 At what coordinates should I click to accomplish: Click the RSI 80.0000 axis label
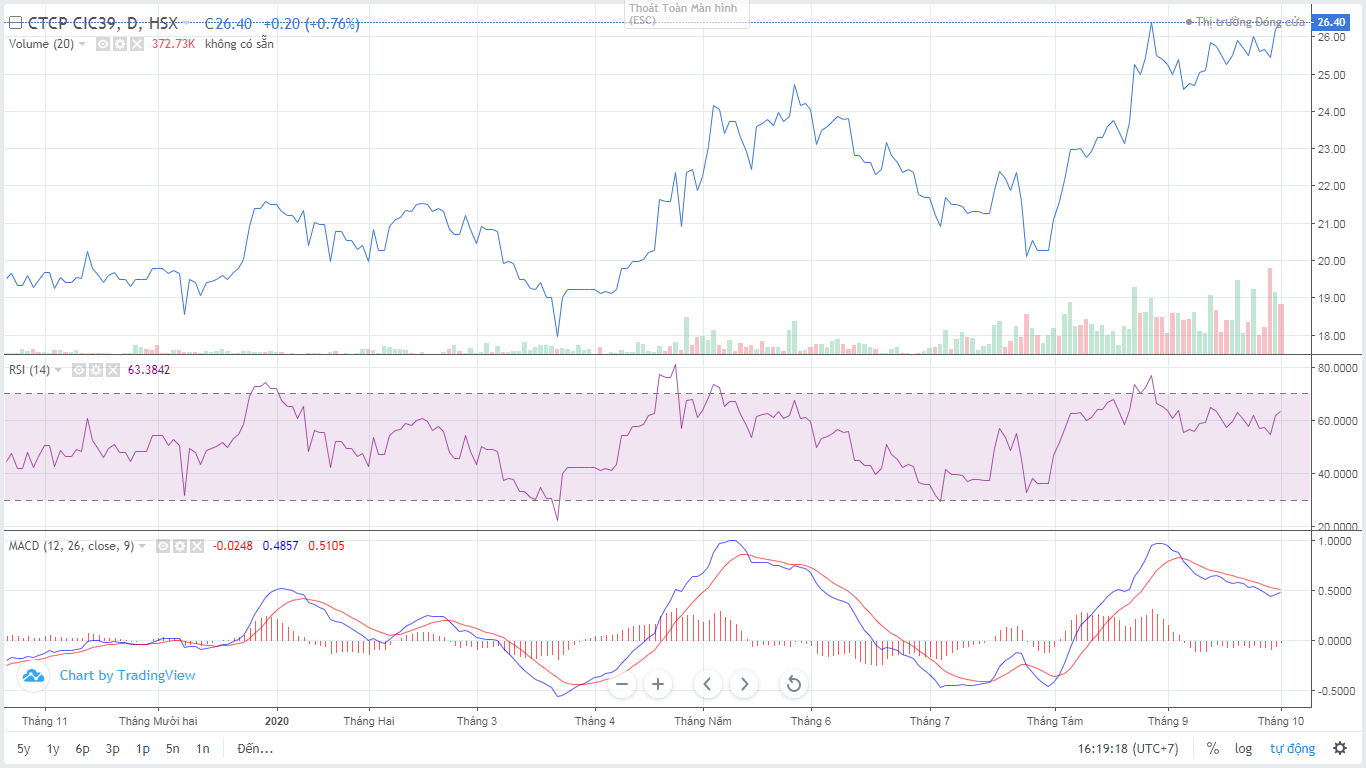(x=1336, y=368)
